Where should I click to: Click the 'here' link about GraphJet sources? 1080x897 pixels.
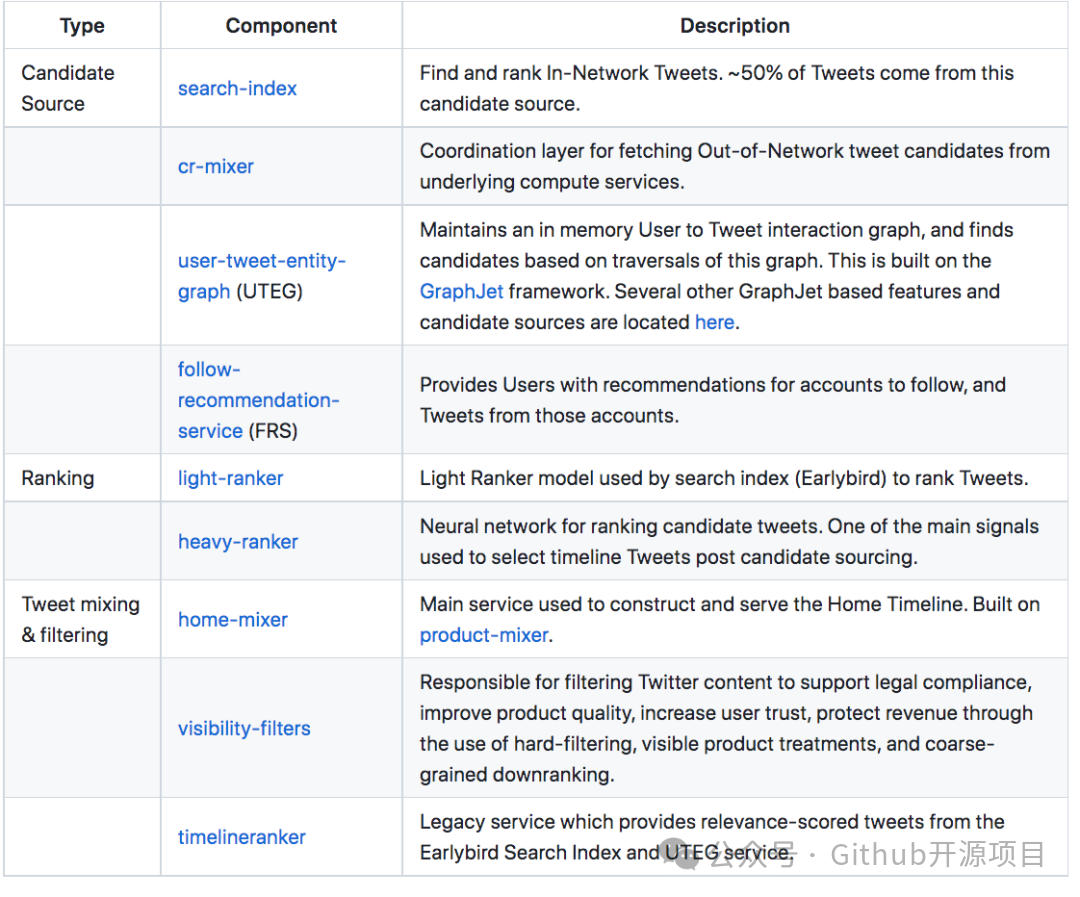pyautogui.click(x=714, y=322)
